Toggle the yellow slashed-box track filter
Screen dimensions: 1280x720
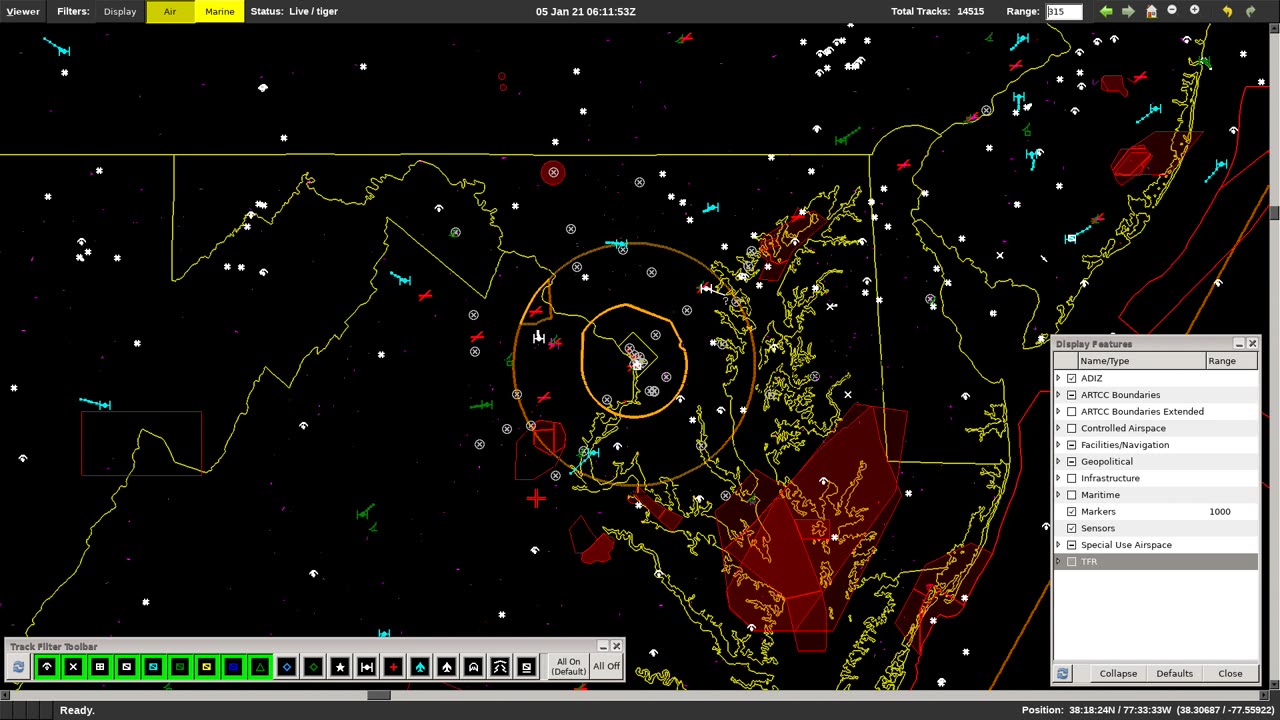pos(206,667)
